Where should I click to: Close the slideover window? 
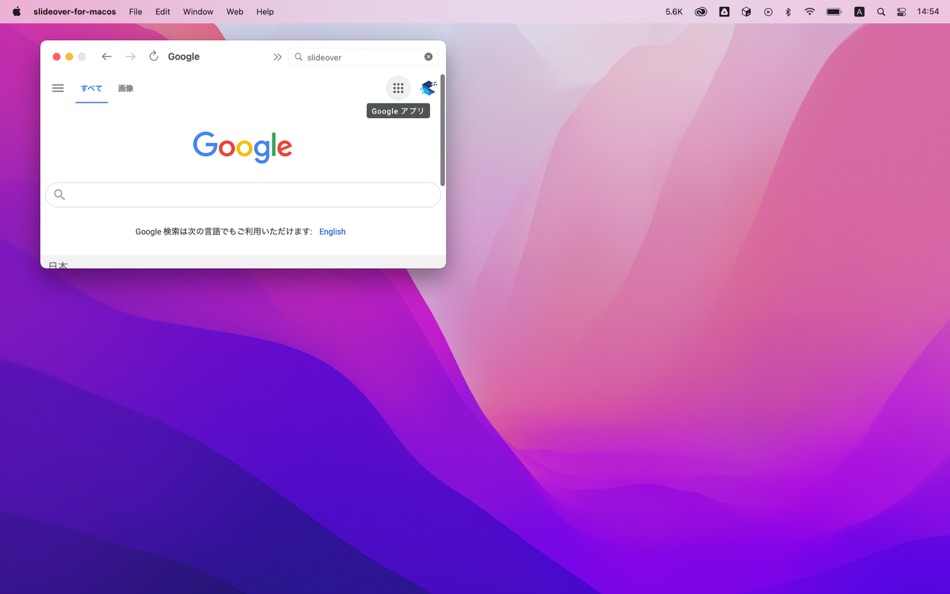[56, 56]
